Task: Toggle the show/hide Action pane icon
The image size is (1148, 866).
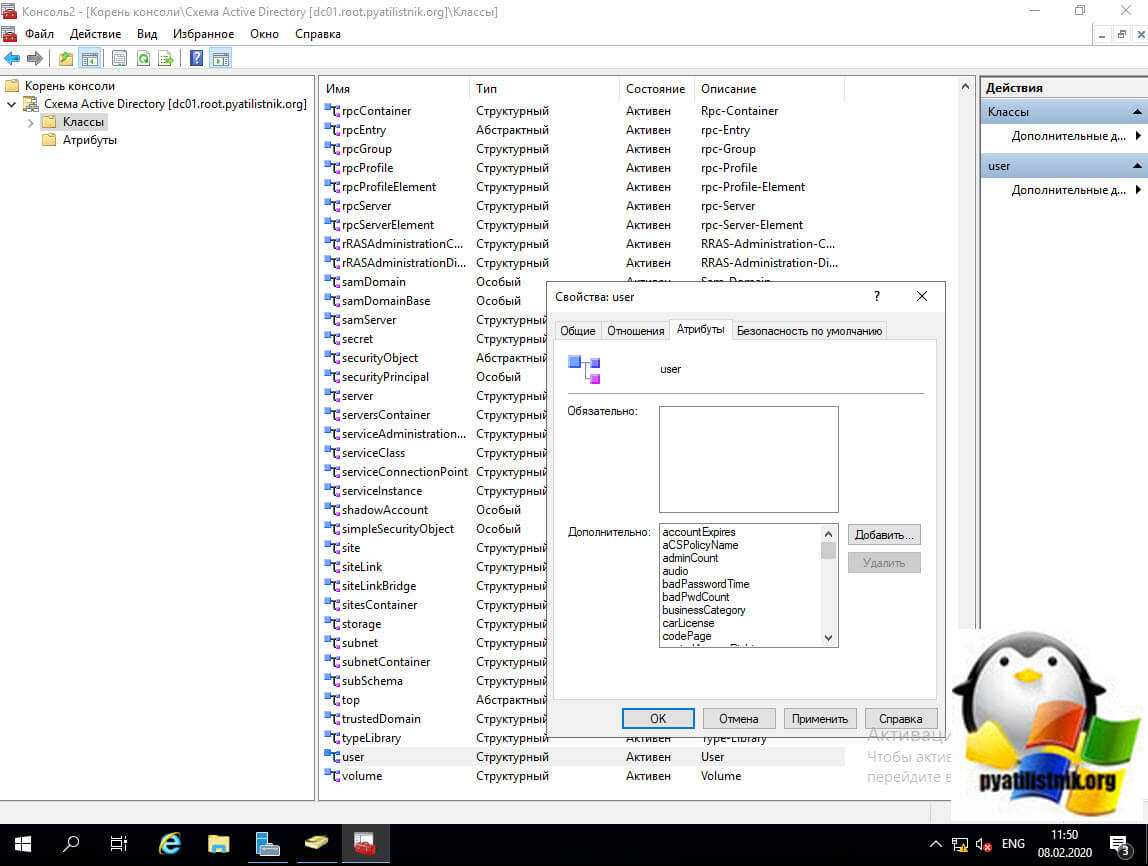Action: pos(221,59)
